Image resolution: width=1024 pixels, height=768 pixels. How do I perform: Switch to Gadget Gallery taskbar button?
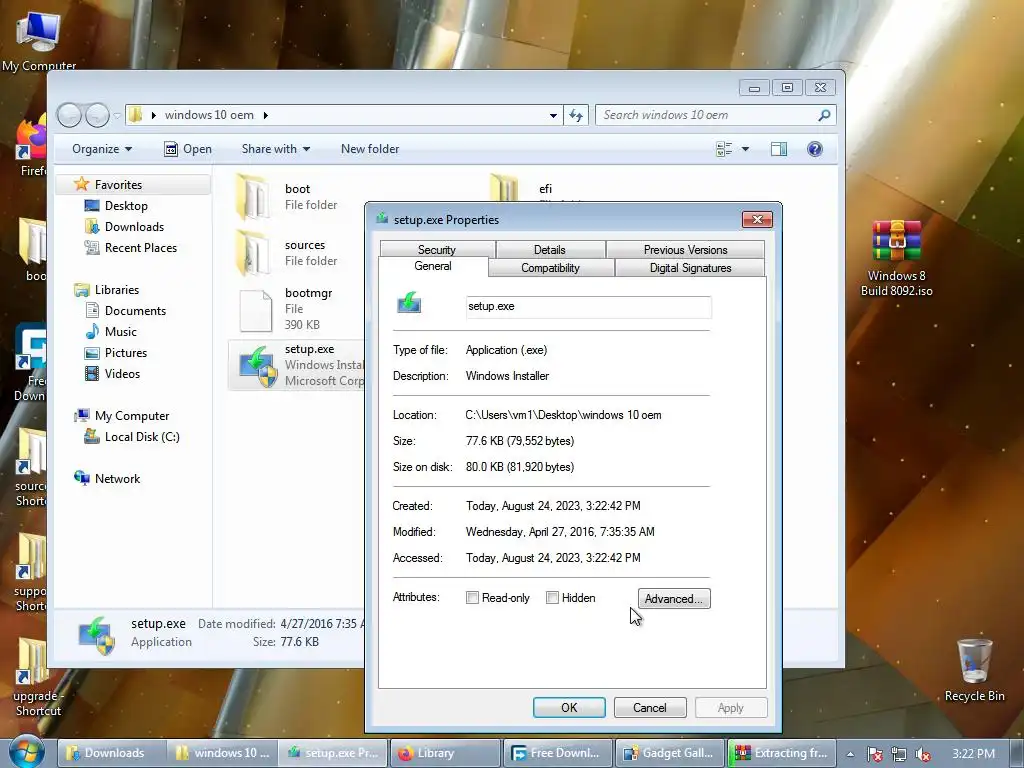[669, 753]
